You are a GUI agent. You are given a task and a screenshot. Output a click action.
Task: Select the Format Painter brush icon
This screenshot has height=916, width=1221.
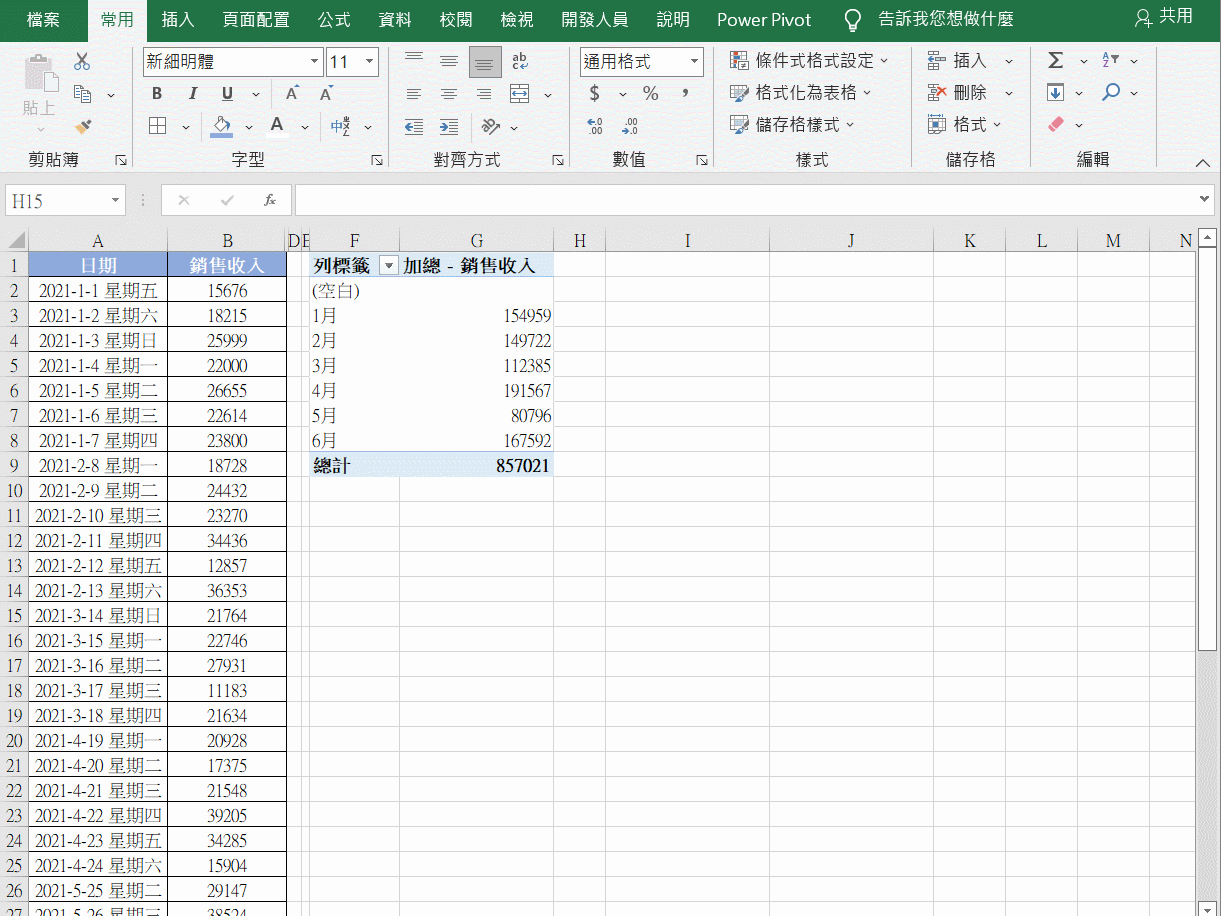(82, 127)
